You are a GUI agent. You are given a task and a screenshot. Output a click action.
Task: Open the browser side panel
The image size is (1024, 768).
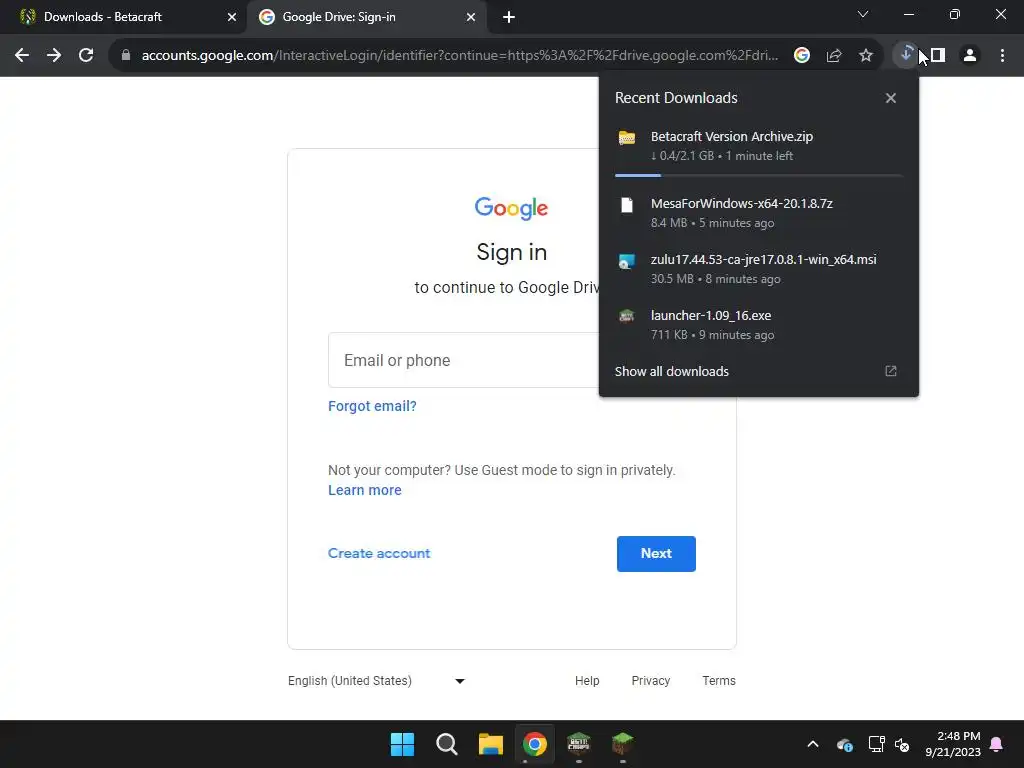point(938,56)
